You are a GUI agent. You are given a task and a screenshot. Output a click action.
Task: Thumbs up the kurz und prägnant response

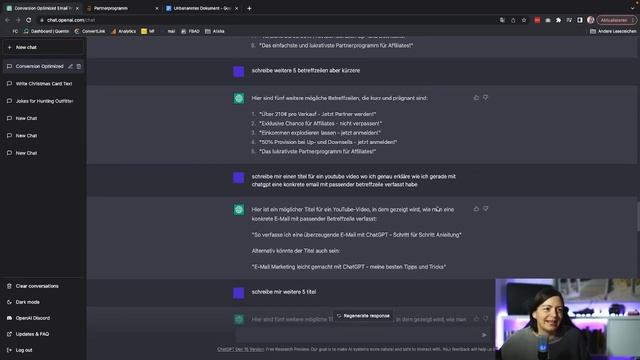click(476, 98)
